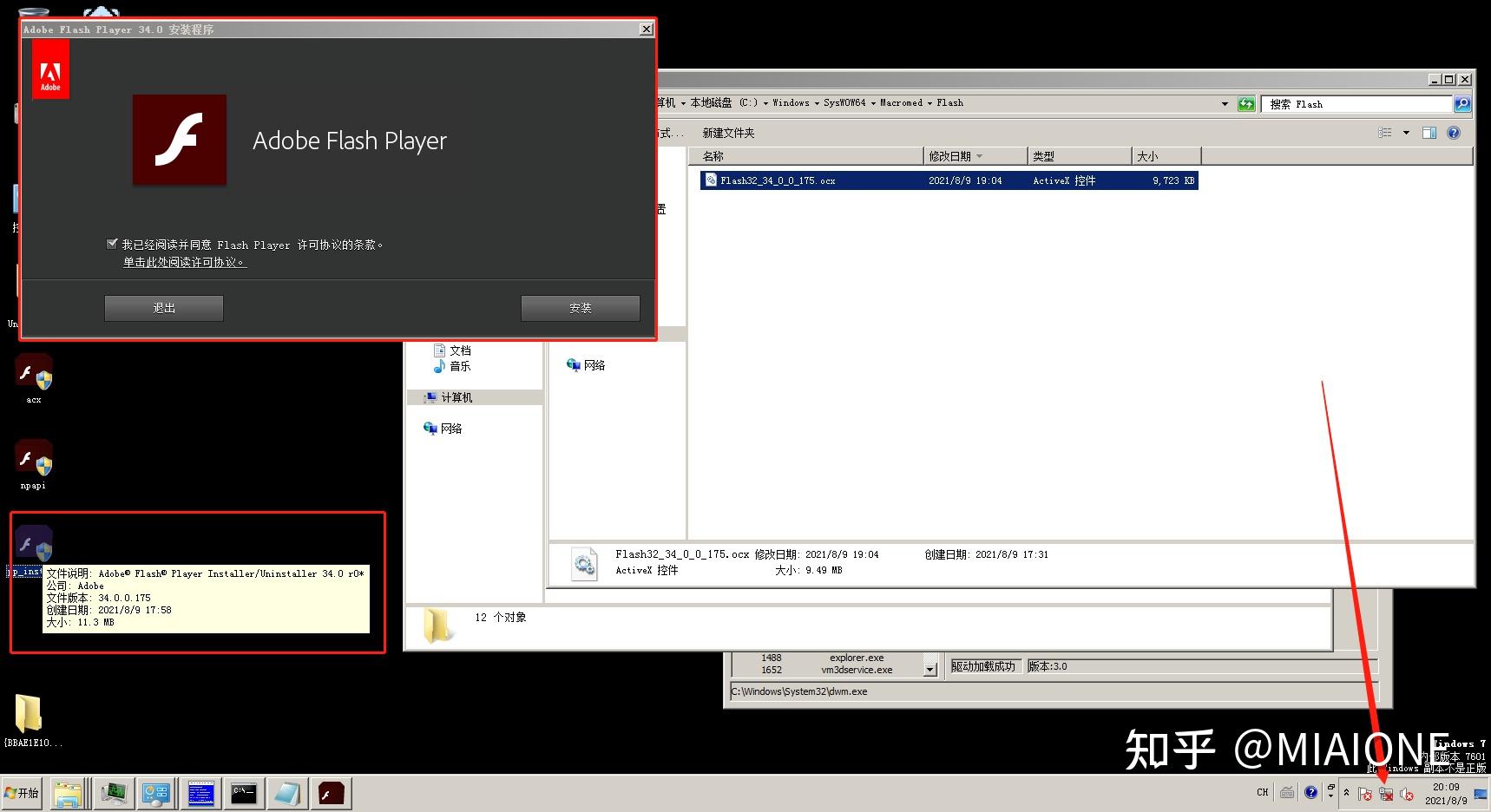This screenshot has height=812, width=1491.
Task: Toggle the preview pane icon in Explorer
Action: click(x=1429, y=133)
